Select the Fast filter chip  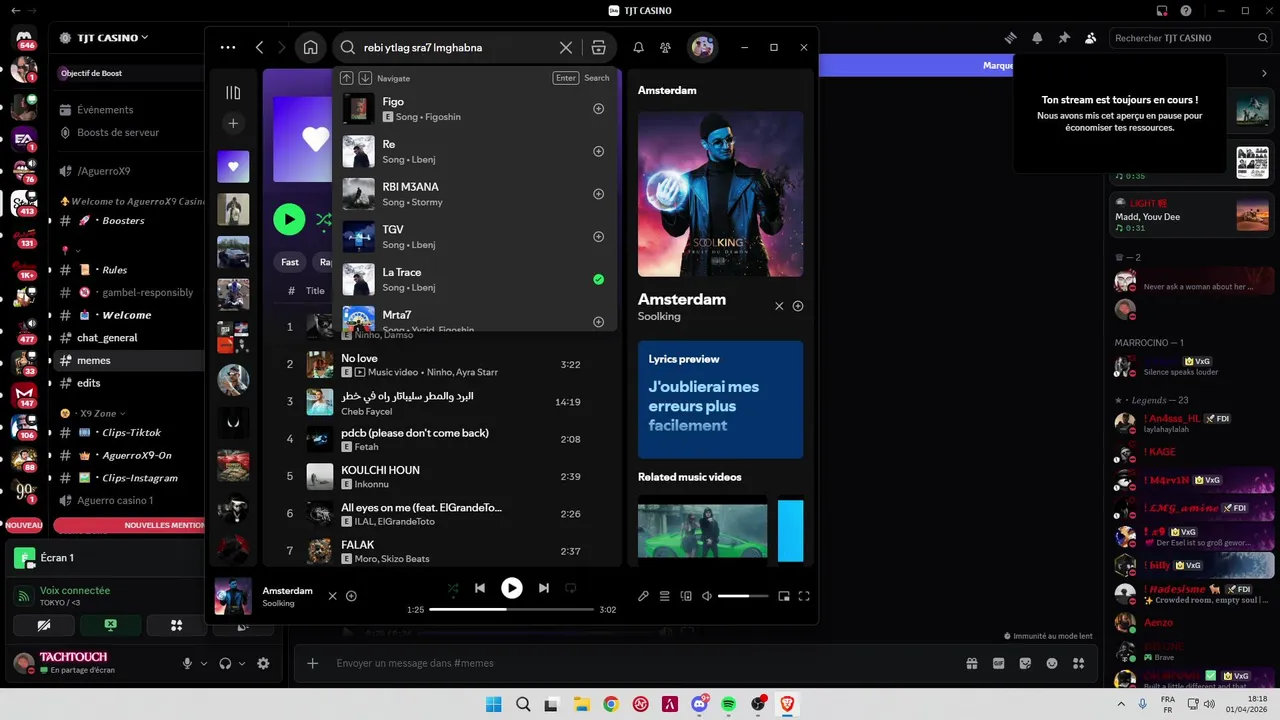point(289,262)
